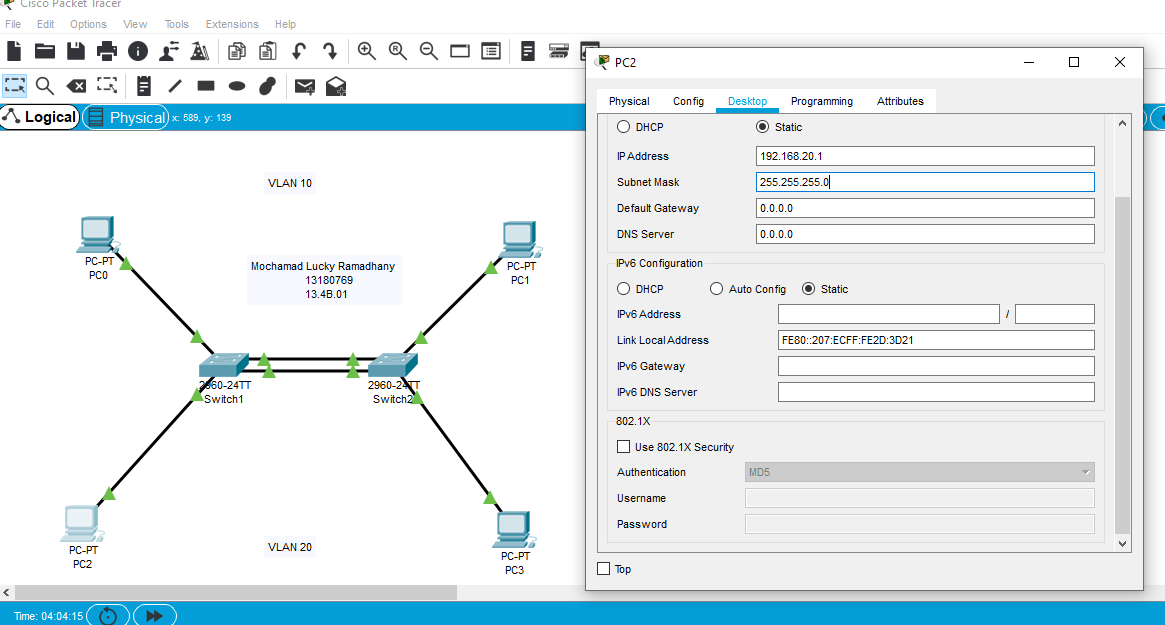Select the IPv6 Static radio button
The width and height of the screenshot is (1165, 625).
(x=808, y=288)
